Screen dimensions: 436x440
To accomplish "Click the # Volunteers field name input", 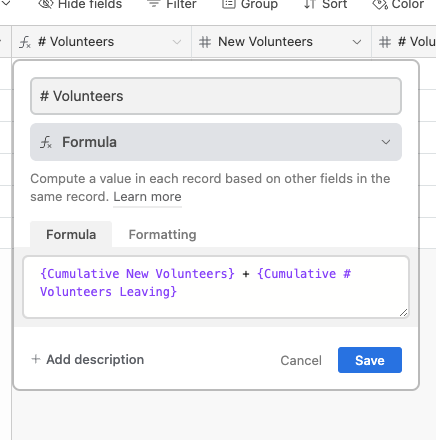I will (x=216, y=96).
